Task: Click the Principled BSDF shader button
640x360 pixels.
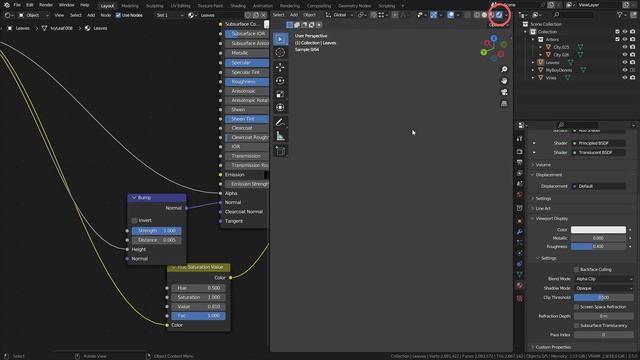Action: (x=598, y=143)
